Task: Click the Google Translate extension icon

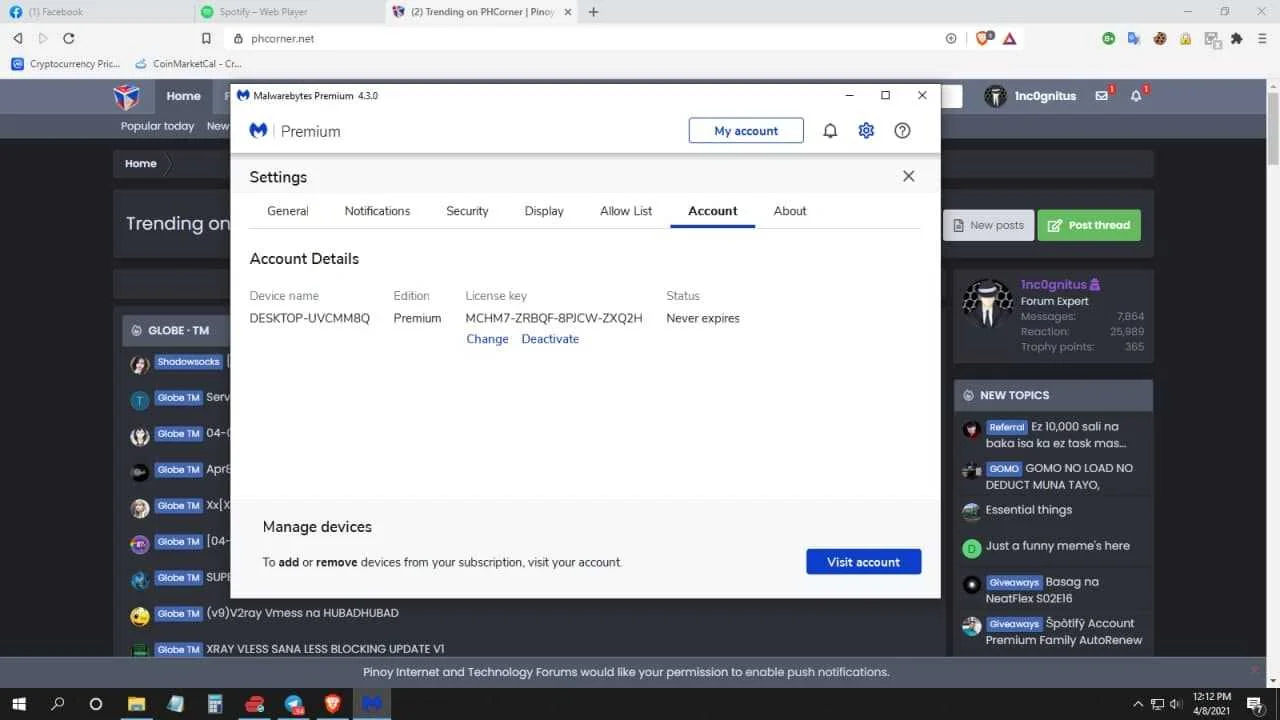Action: click(1134, 38)
